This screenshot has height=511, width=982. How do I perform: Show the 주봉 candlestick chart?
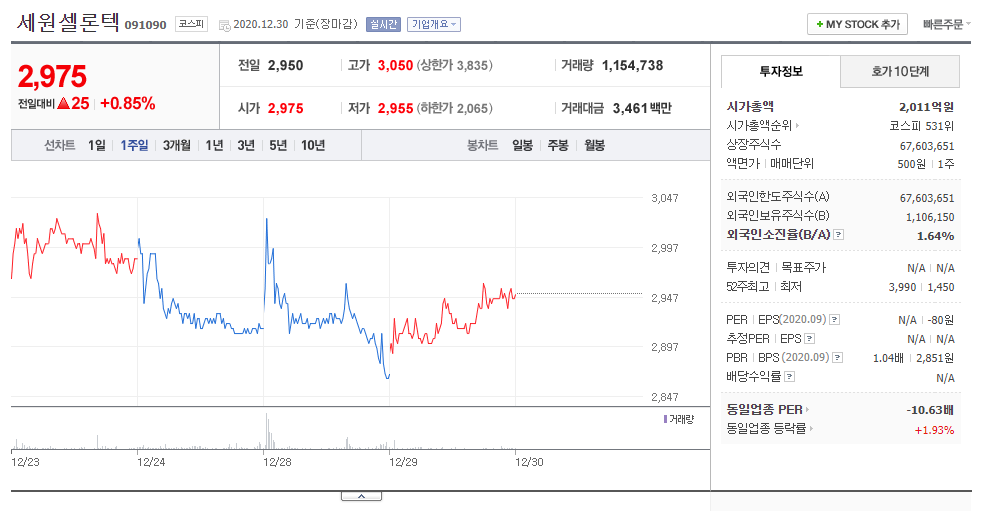(558, 145)
